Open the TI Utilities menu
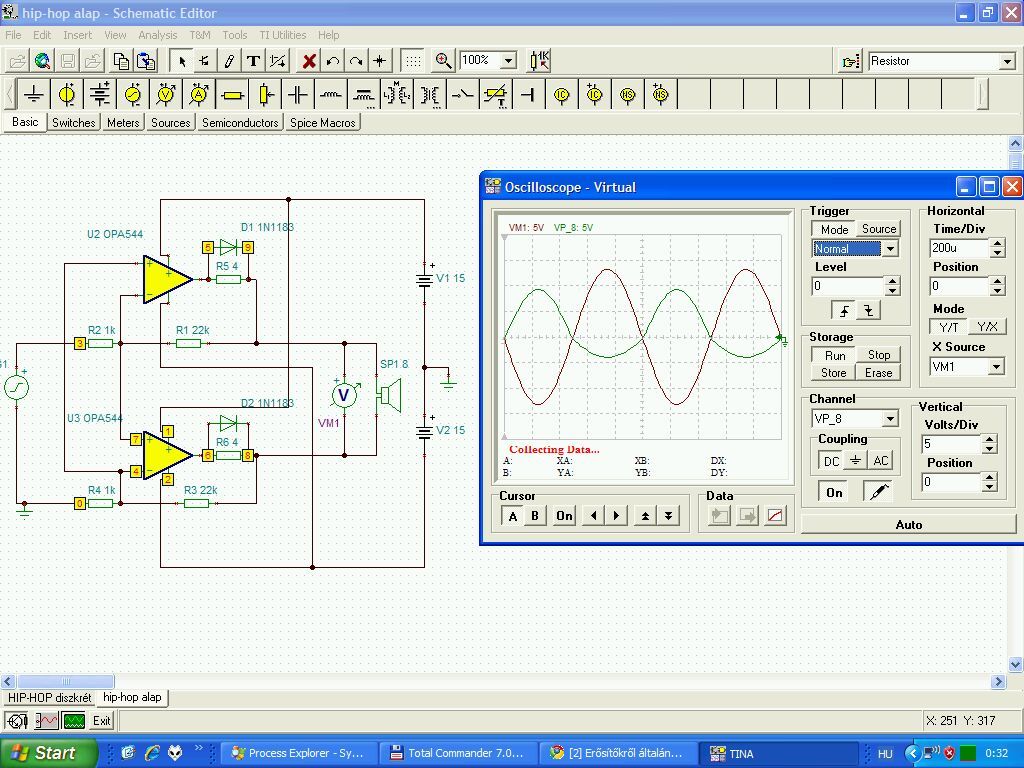This screenshot has width=1024, height=768. point(282,35)
